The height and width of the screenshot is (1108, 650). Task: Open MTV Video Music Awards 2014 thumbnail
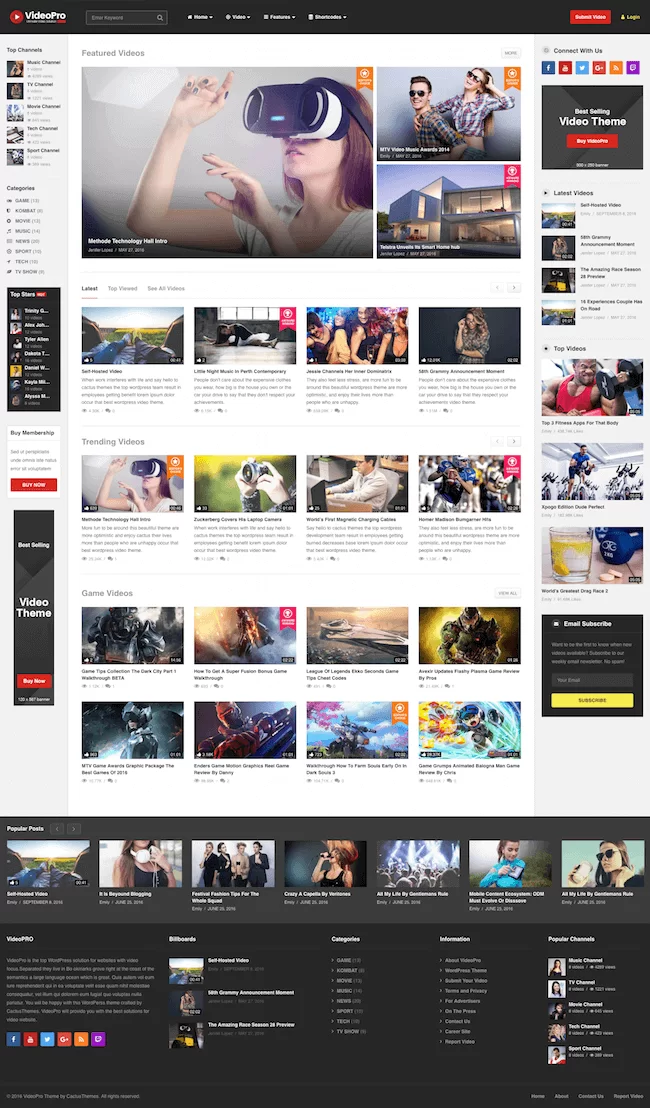pos(449,114)
